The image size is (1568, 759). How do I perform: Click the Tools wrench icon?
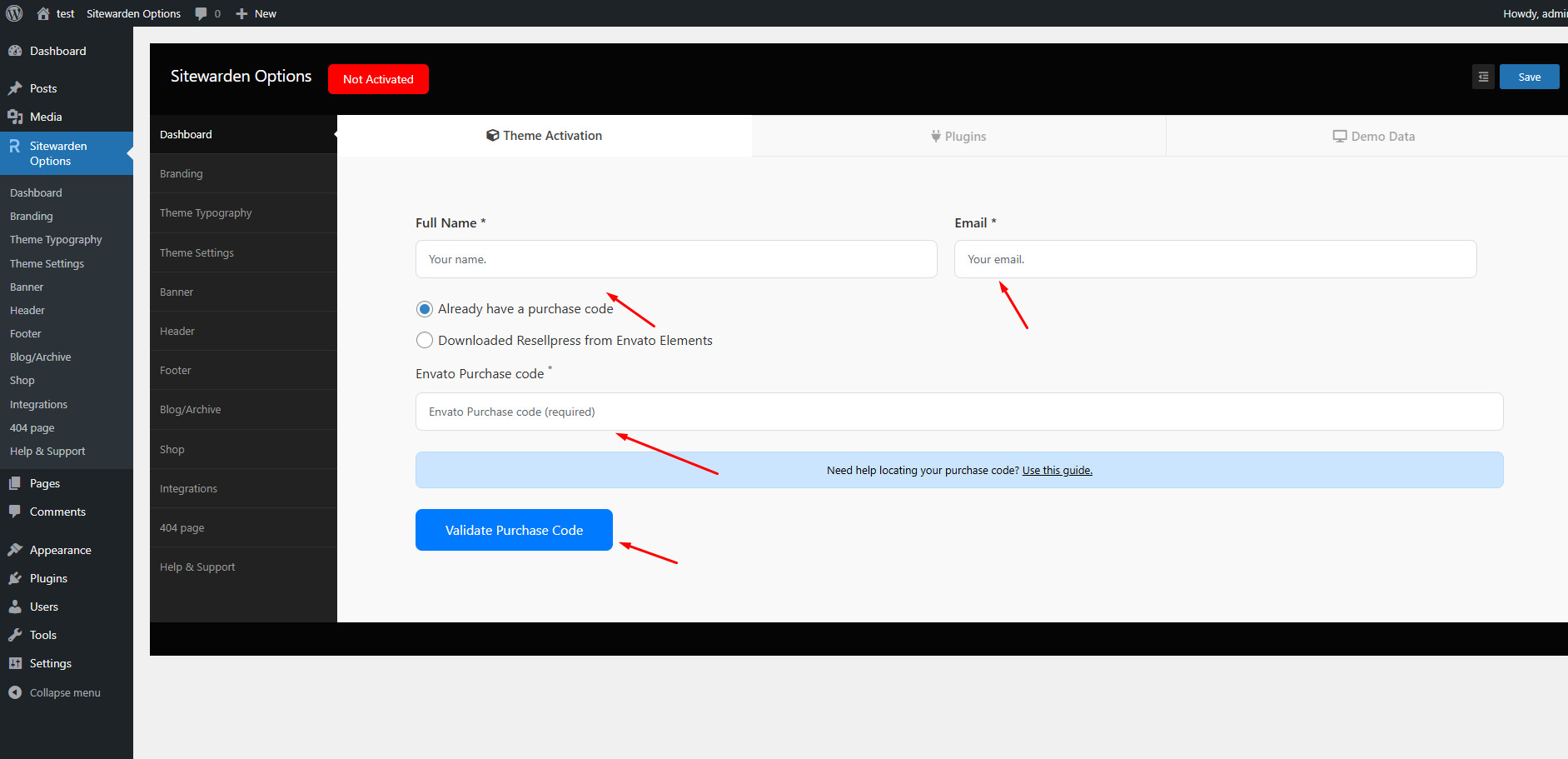pos(15,635)
